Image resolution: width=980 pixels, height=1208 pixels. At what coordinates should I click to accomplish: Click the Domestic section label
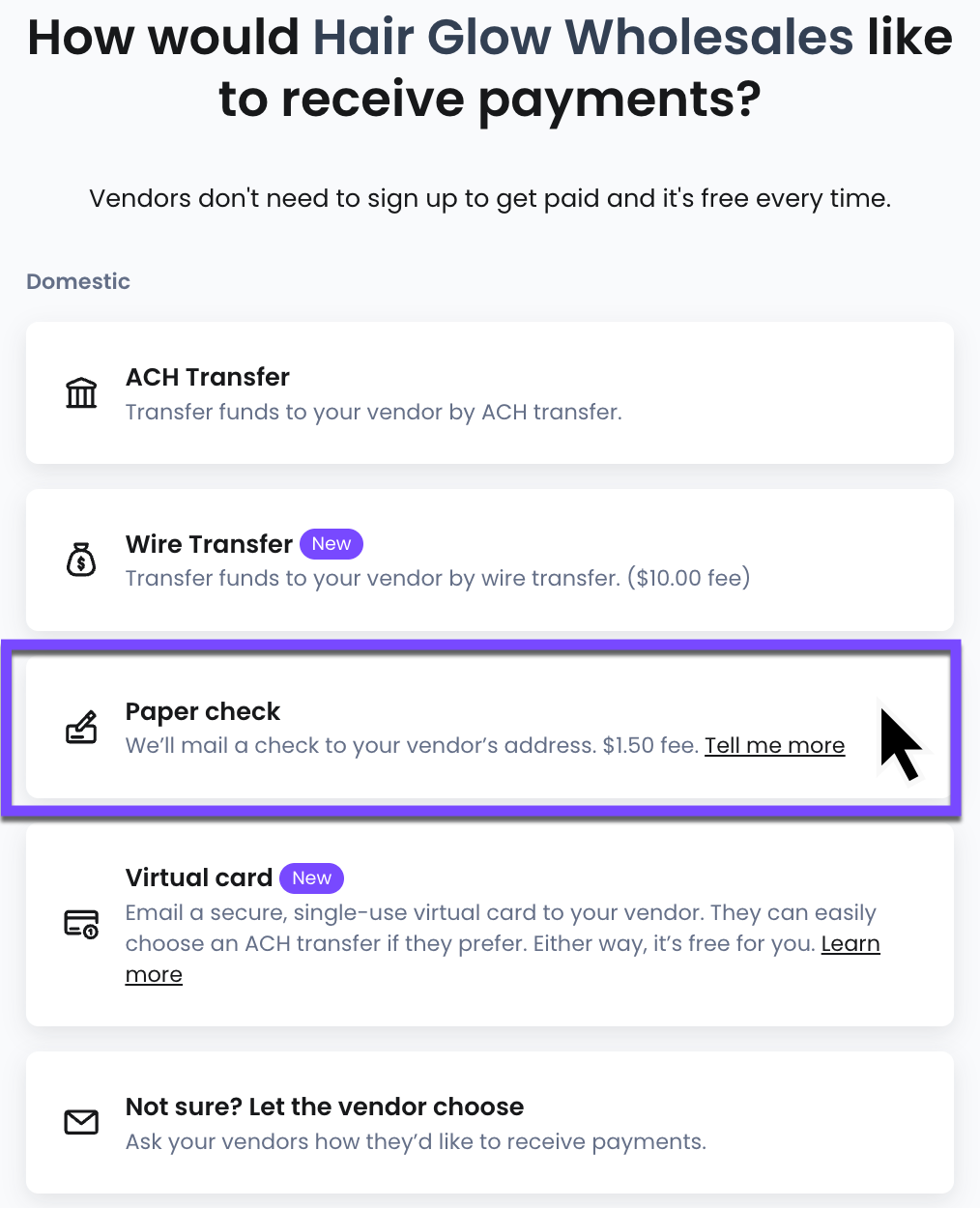coord(78,281)
